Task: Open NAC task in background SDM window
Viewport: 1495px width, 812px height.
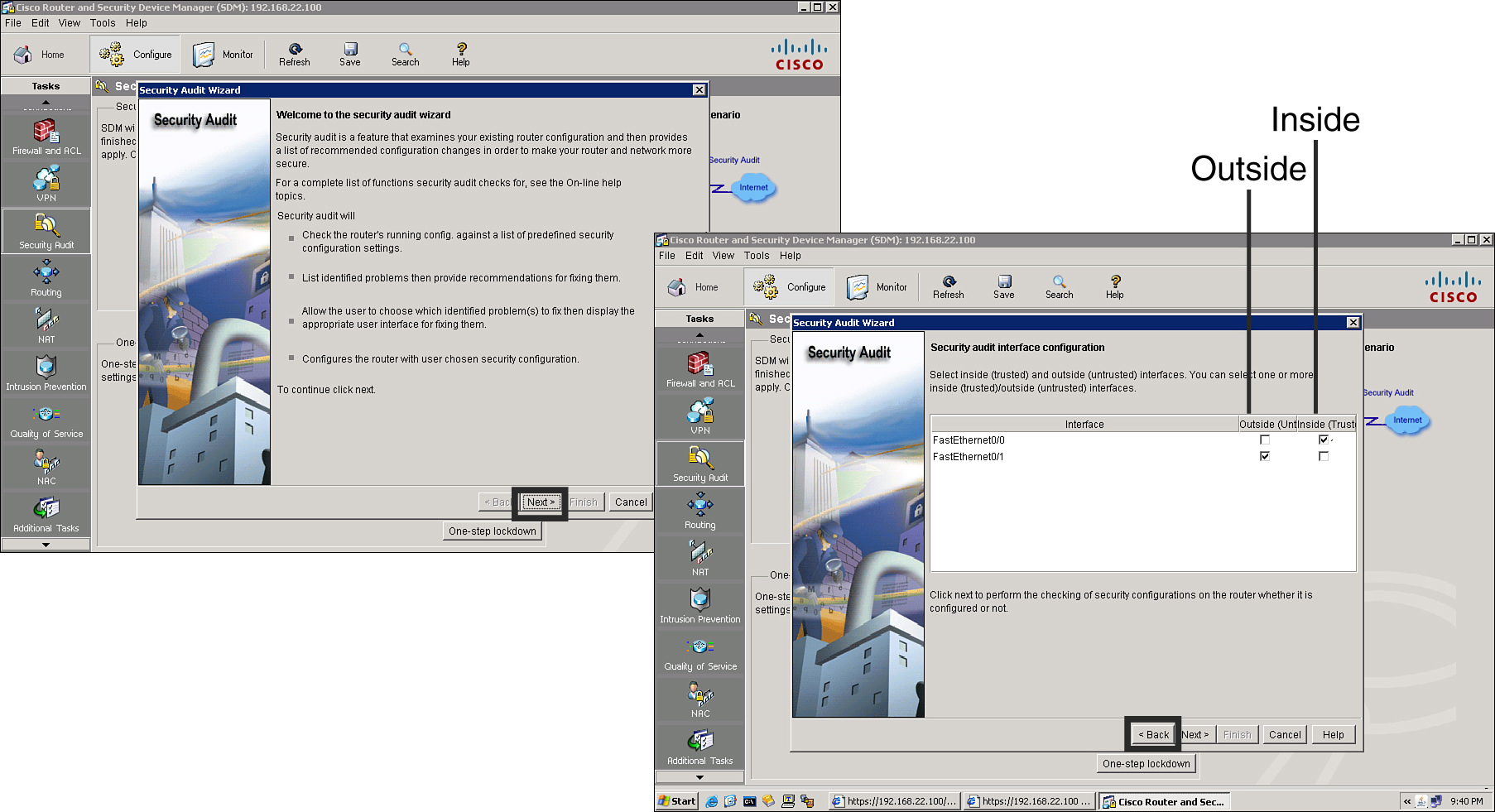Action: [x=46, y=467]
